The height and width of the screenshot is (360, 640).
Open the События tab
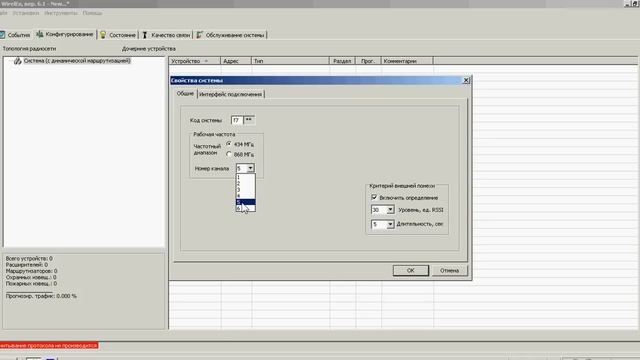click(16, 35)
